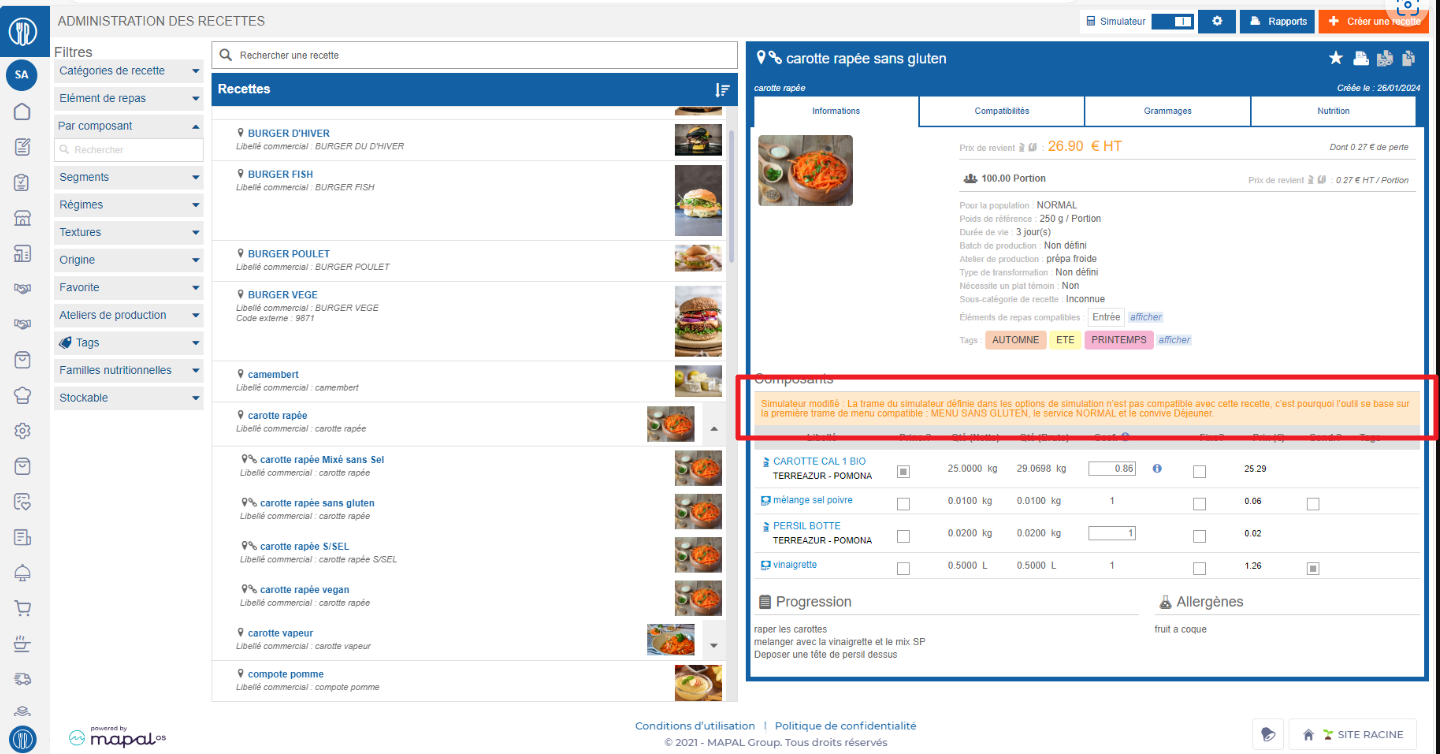Mark recipe as favorite with star icon
This screenshot has width=1440, height=754.
[1336, 58]
